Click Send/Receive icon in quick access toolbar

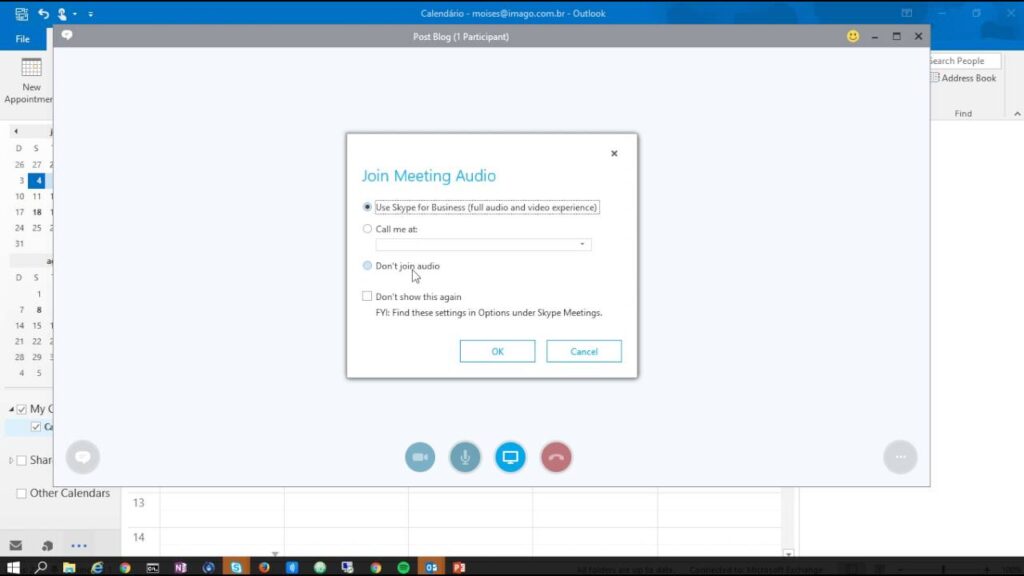pyautogui.click(x=22, y=13)
